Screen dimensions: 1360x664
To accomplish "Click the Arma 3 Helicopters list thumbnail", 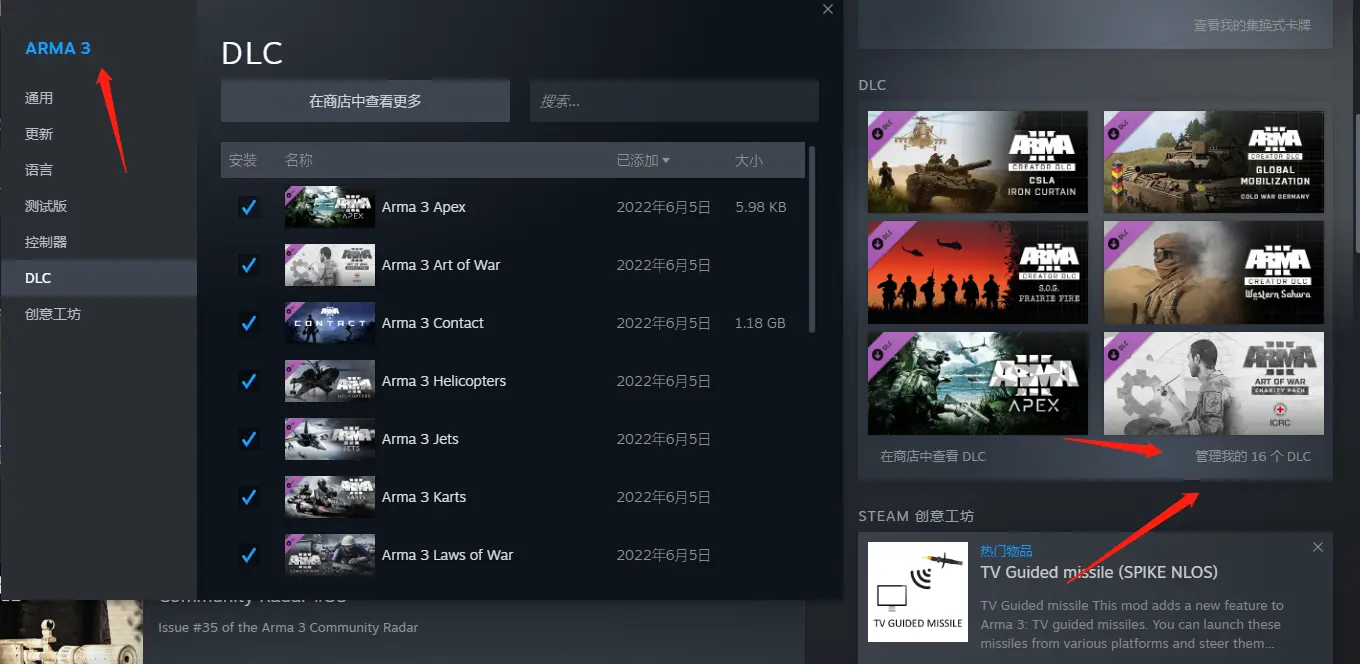I will (x=330, y=381).
